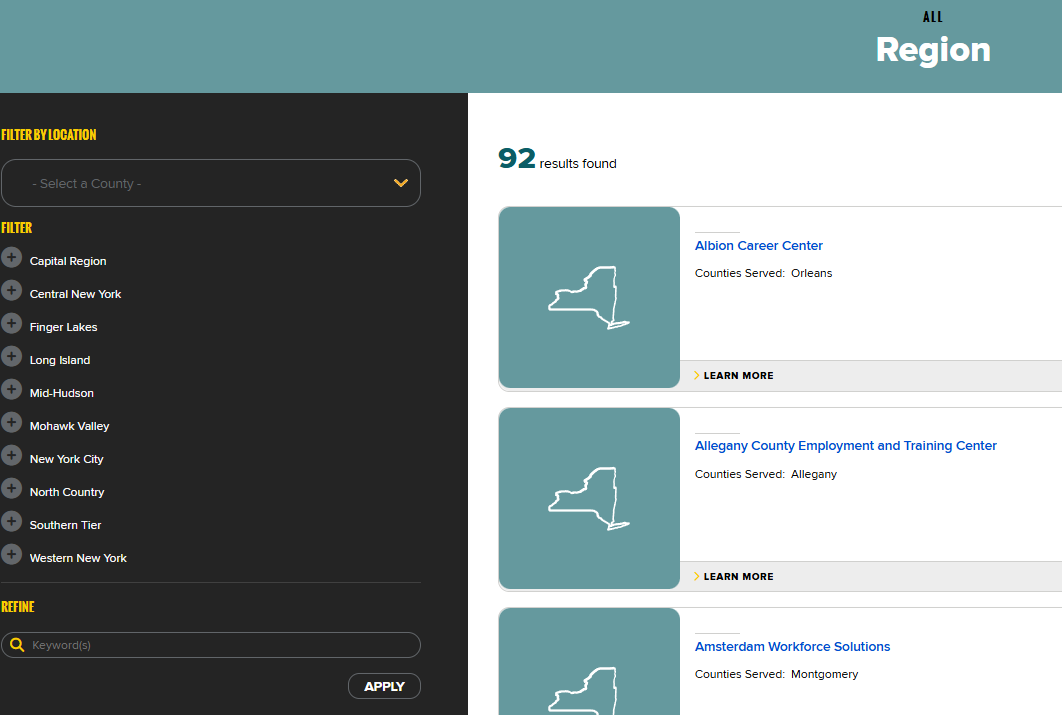Click the plus icon next to Long Island
Screen dimensions: 1062x715
[x=11, y=357]
